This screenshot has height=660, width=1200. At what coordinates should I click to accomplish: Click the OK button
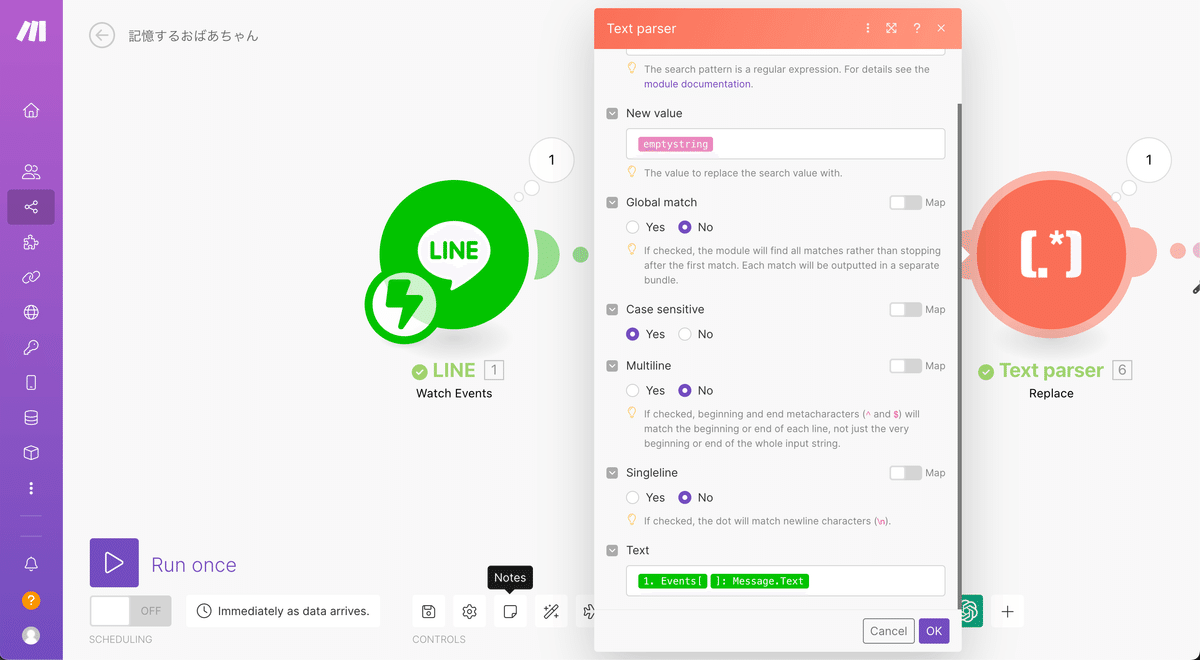tap(934, 631)
